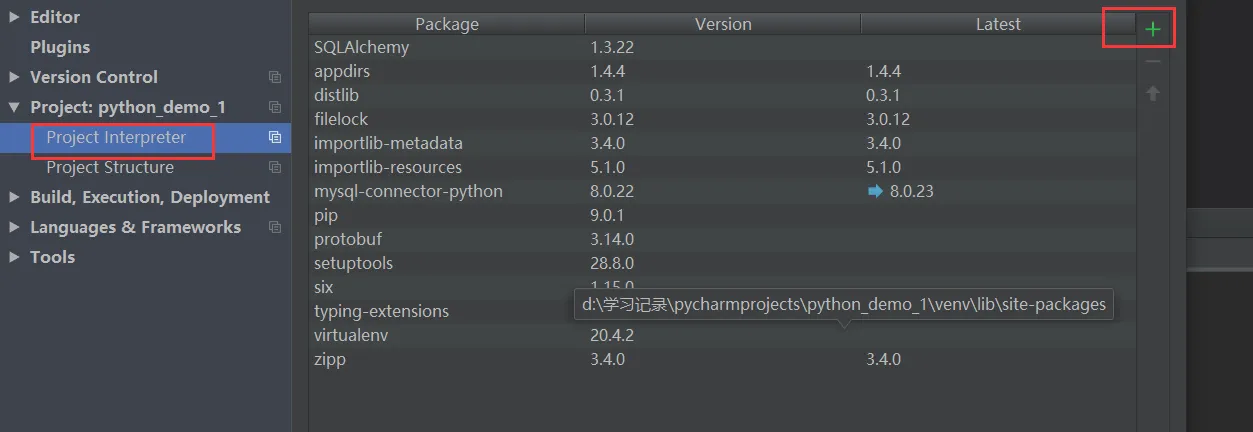The width and height of the screenshot is (1253, 432).
Task: Click the icon beside Project Structure
Action: 275,167
